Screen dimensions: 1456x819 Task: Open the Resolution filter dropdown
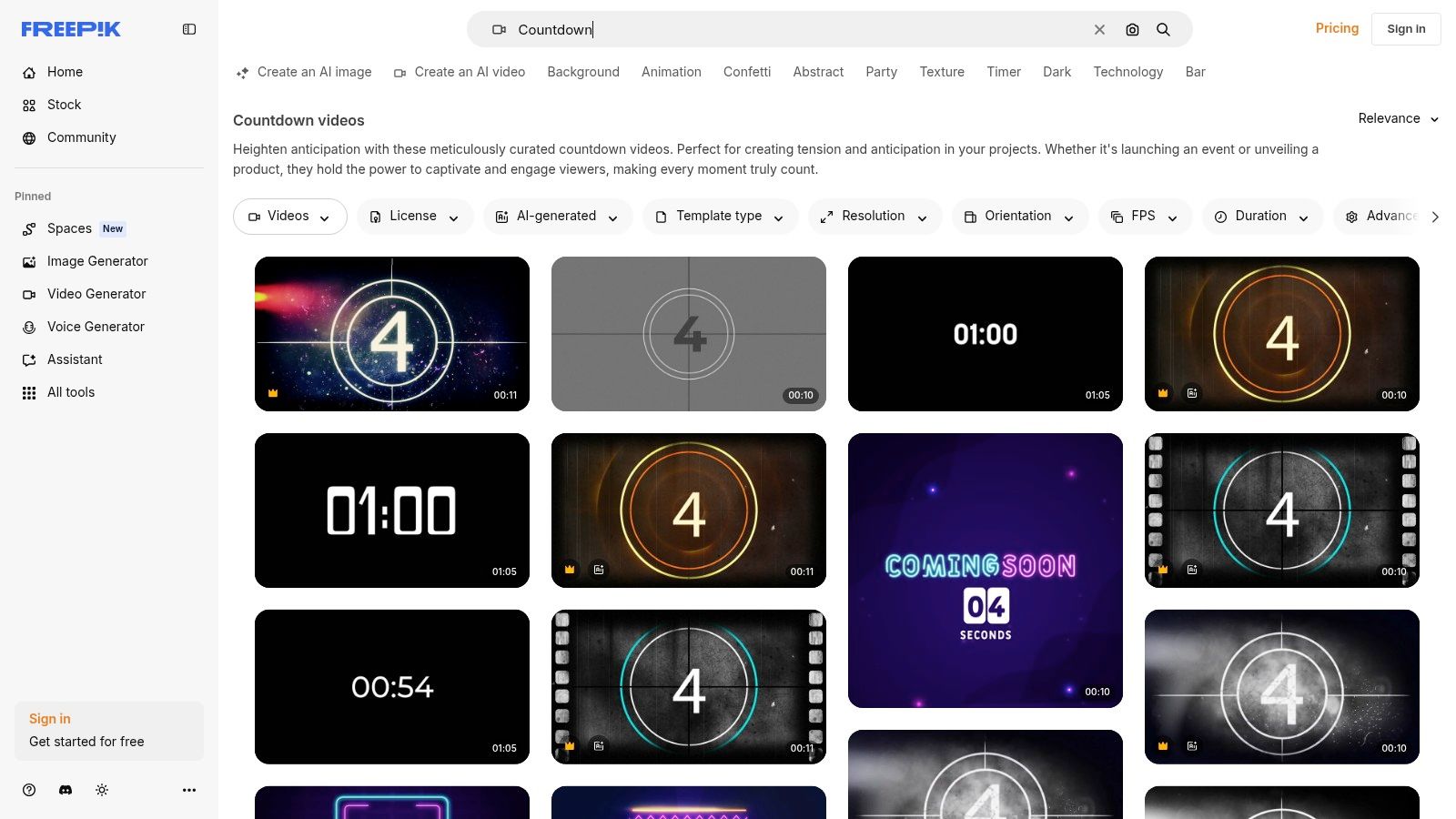tap(875, 217)
